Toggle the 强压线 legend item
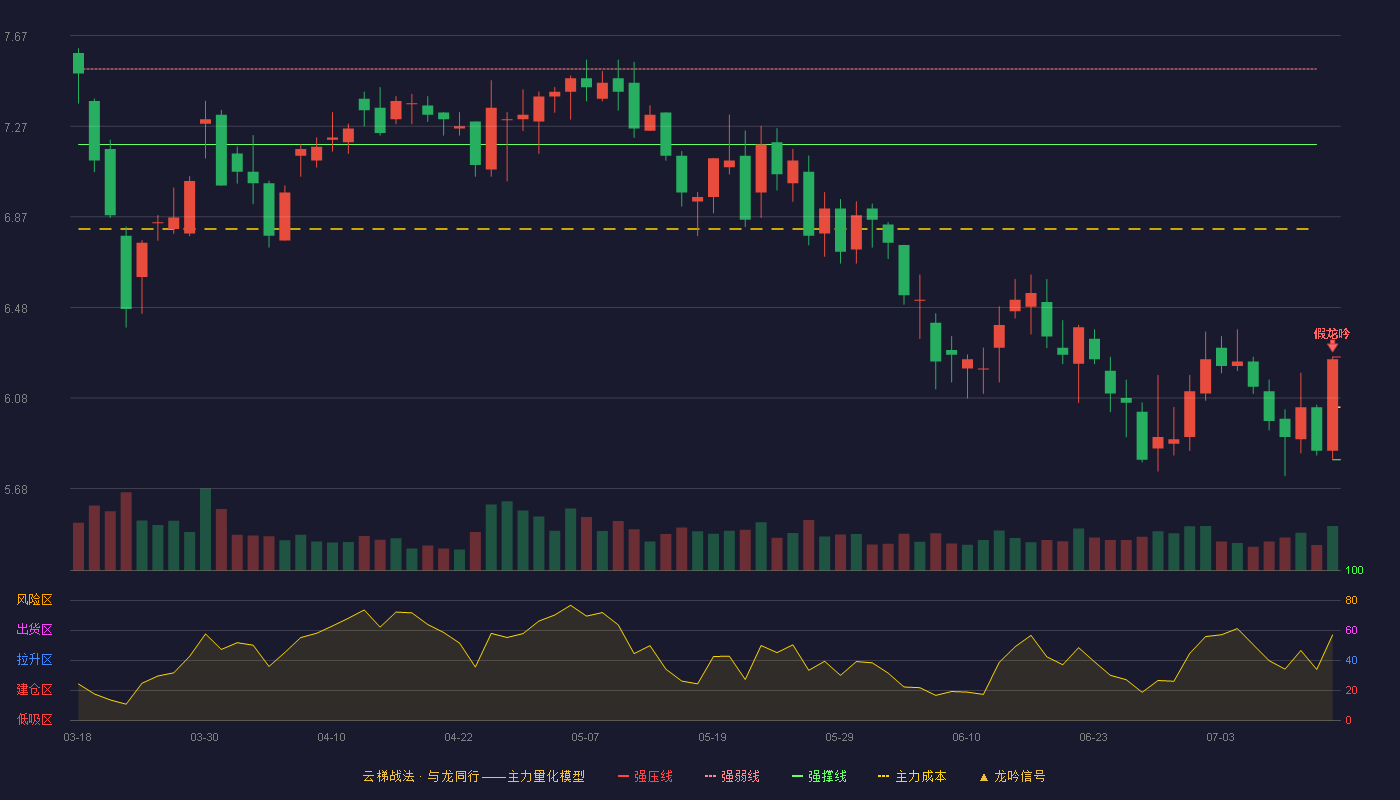This screenshot has width=1400, height=800. (x=646, y=776)
